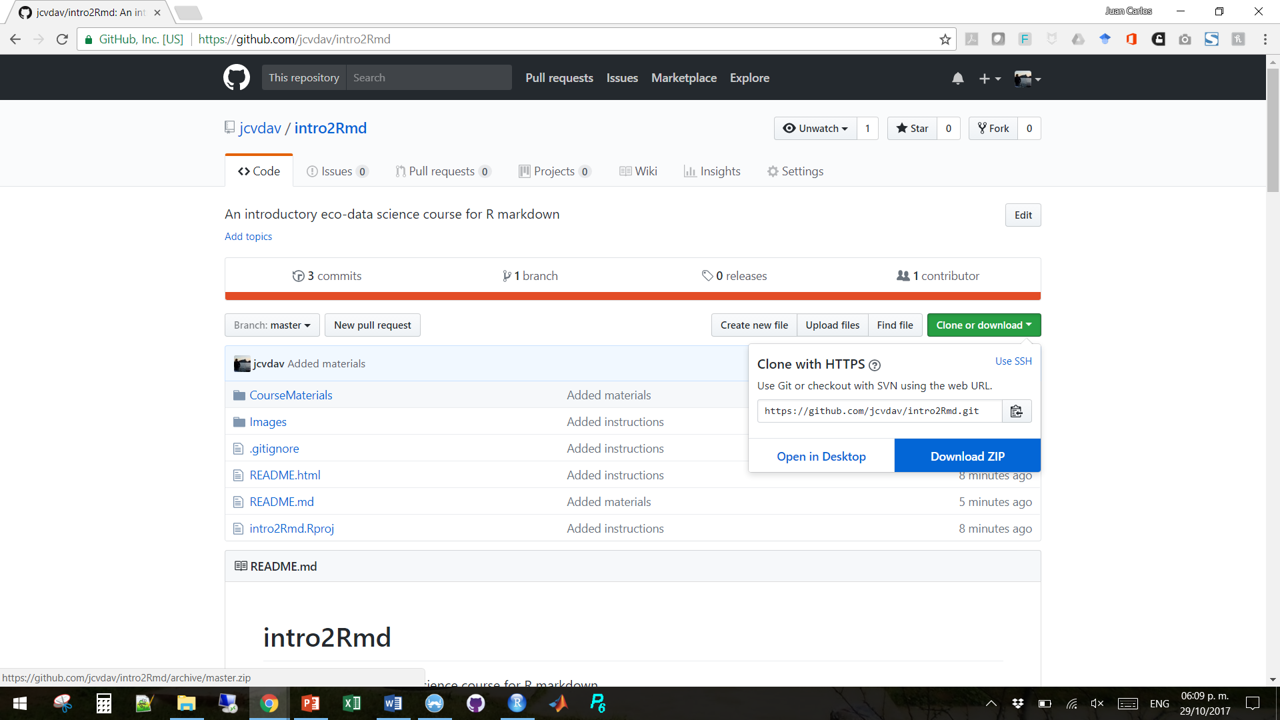Open the plus create-new dropdown
The height and width of the screenshot is (720, 1280).
click(x=990, y=78)
